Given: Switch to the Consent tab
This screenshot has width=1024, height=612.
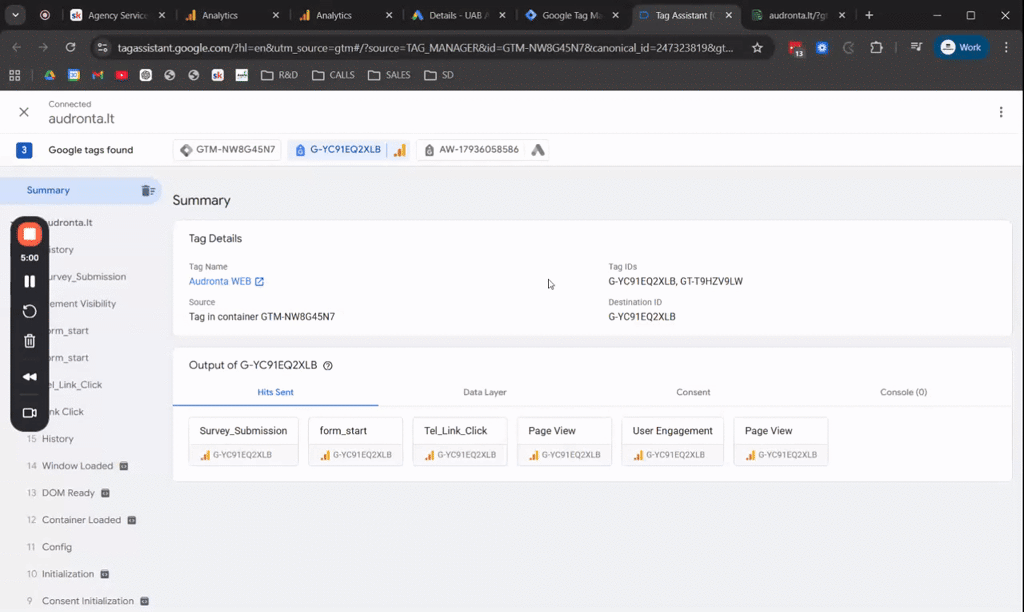Looking at the screenshot, I should pos(693,392).
